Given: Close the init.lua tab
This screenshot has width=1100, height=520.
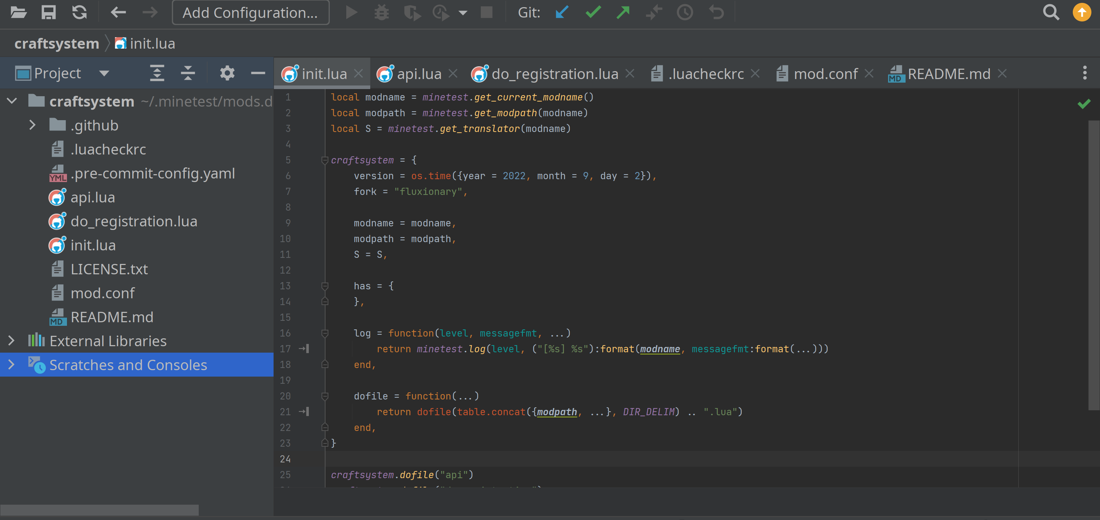Looking at the screenshot, I should [358, 74].
